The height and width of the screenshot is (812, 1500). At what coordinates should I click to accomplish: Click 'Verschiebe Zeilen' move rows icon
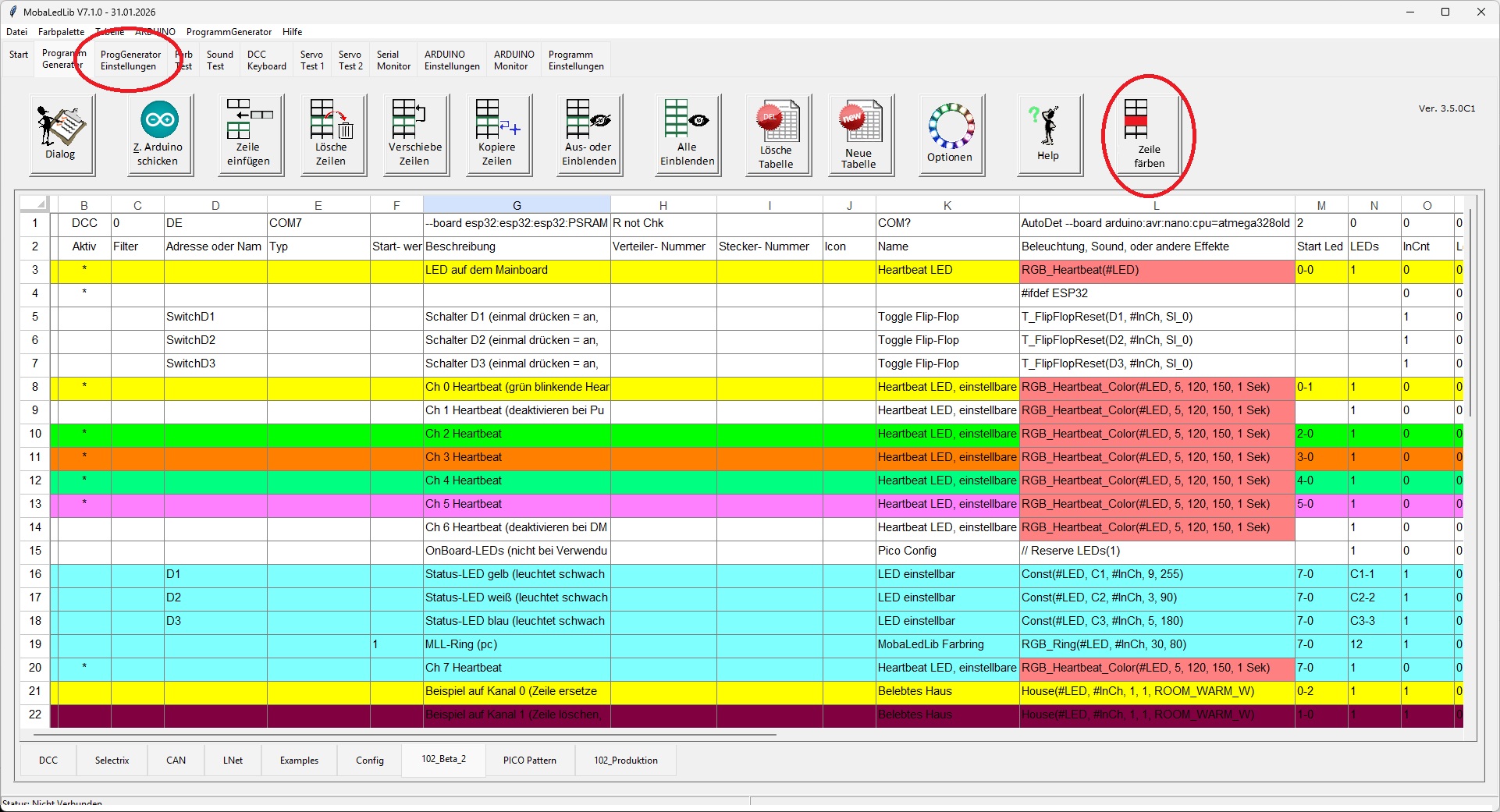click(x=414, y=133)
